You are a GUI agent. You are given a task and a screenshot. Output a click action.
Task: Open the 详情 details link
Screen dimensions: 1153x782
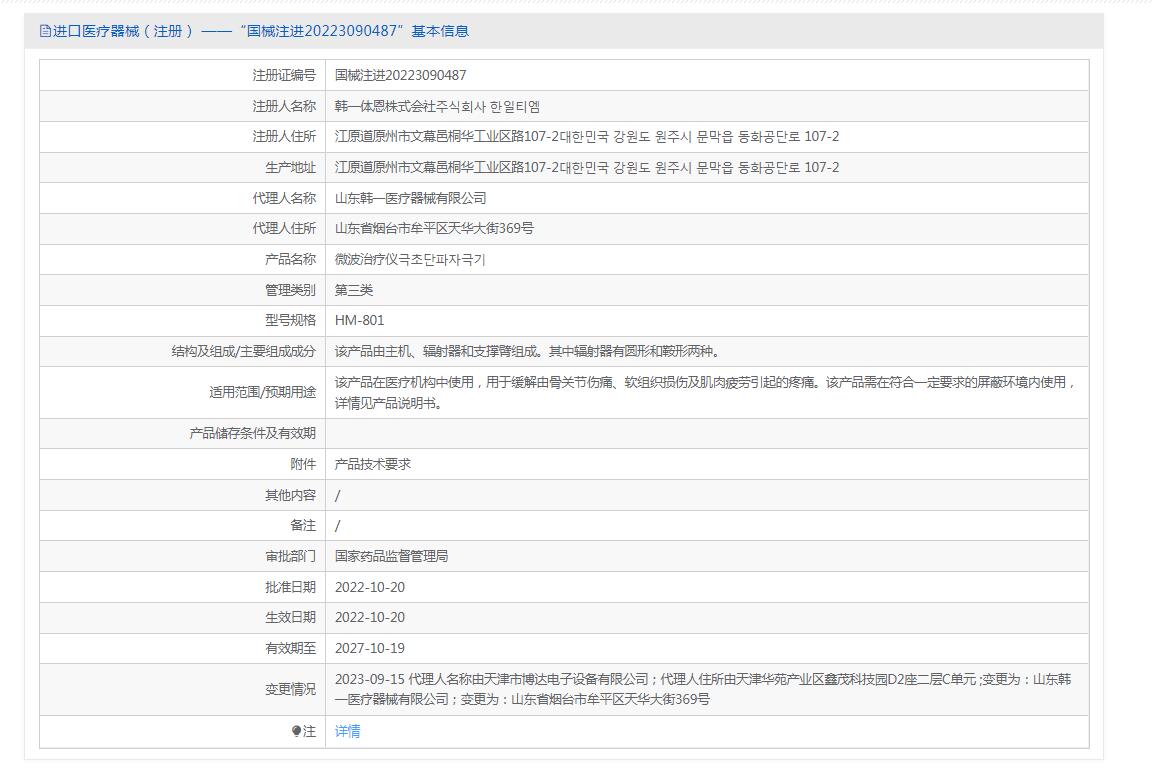(x=347, y=731)
